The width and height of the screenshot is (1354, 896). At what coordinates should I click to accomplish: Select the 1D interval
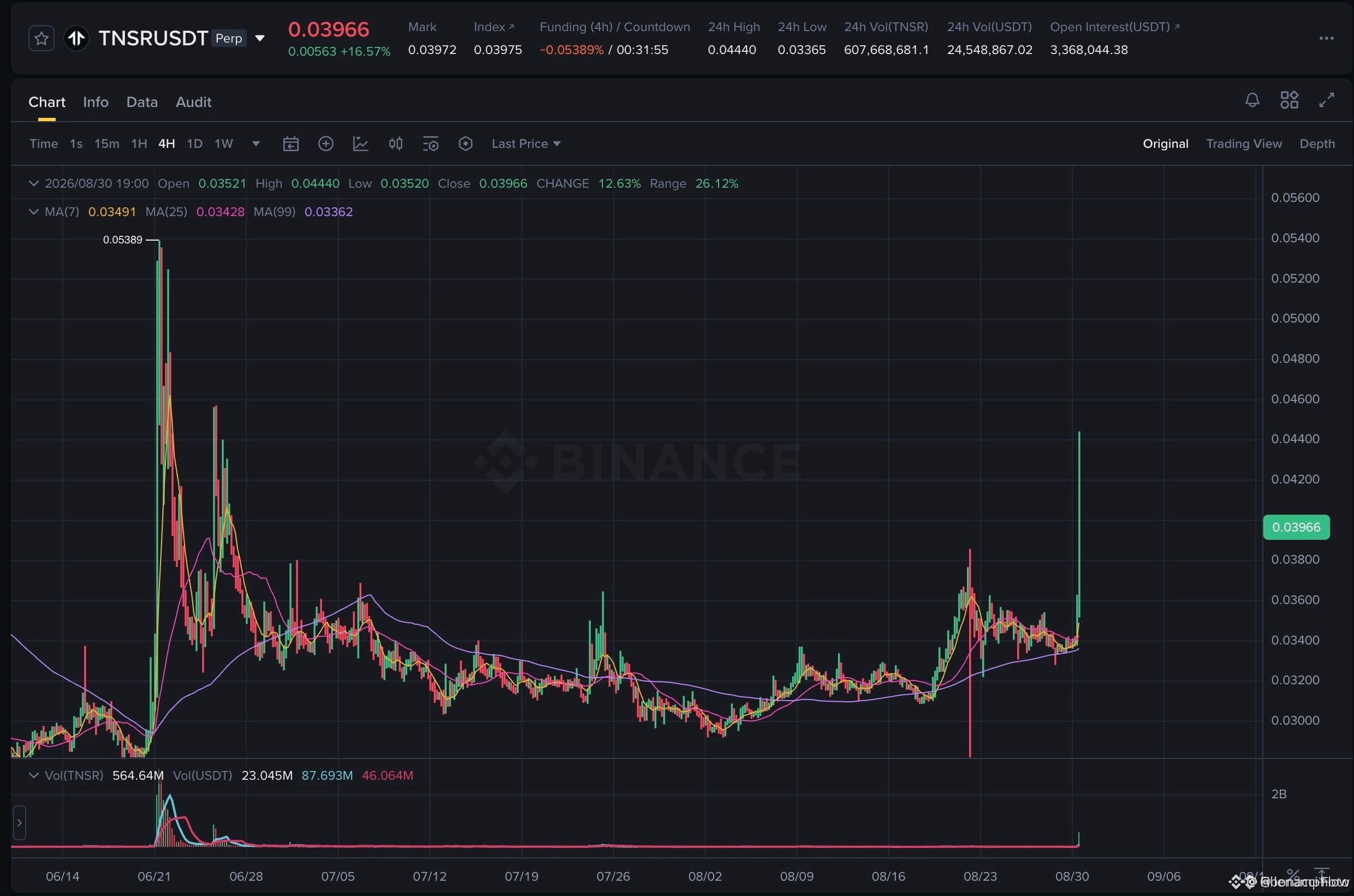[x=194, y=144]
